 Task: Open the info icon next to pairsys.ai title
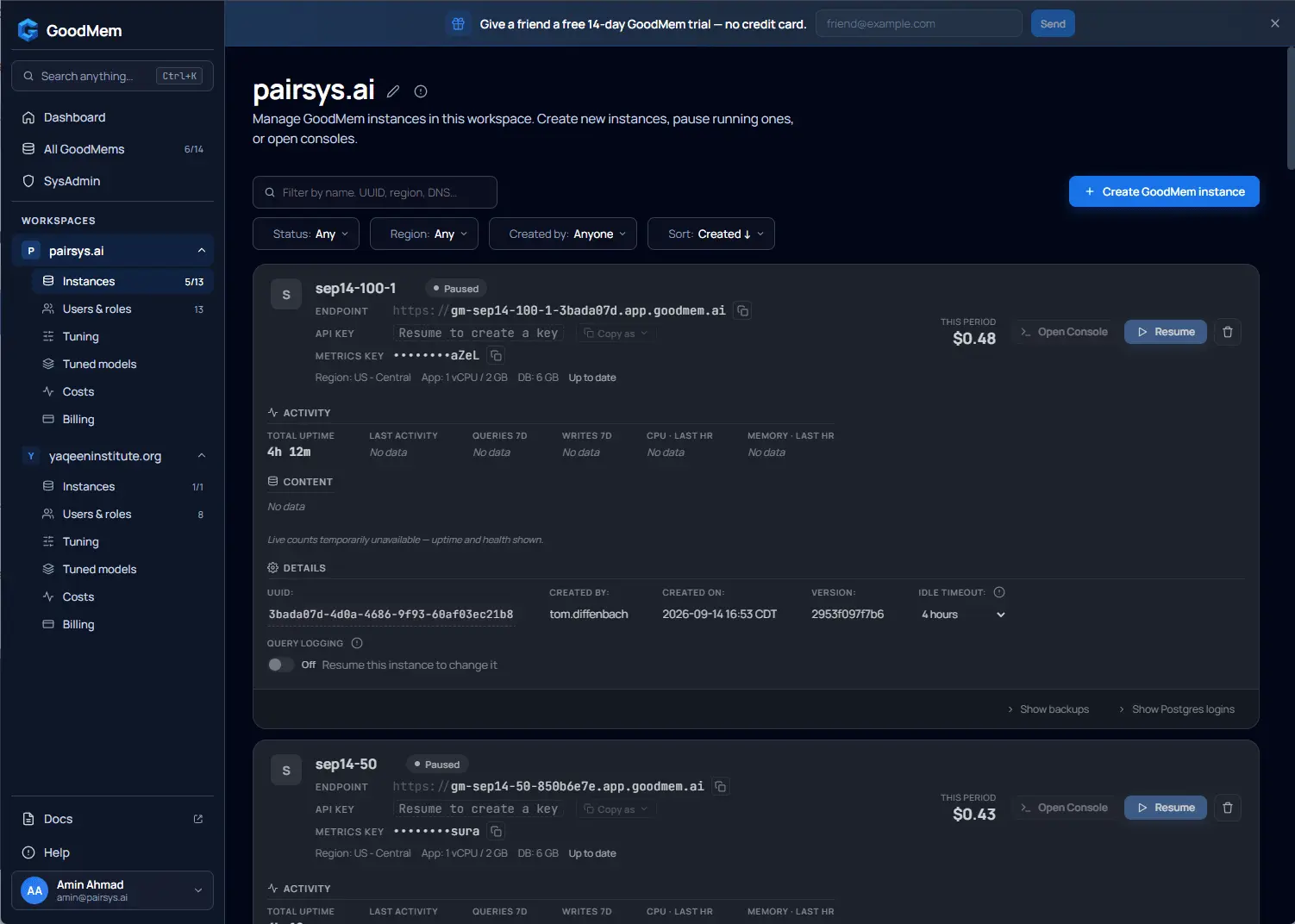click(x=421, y=91)
